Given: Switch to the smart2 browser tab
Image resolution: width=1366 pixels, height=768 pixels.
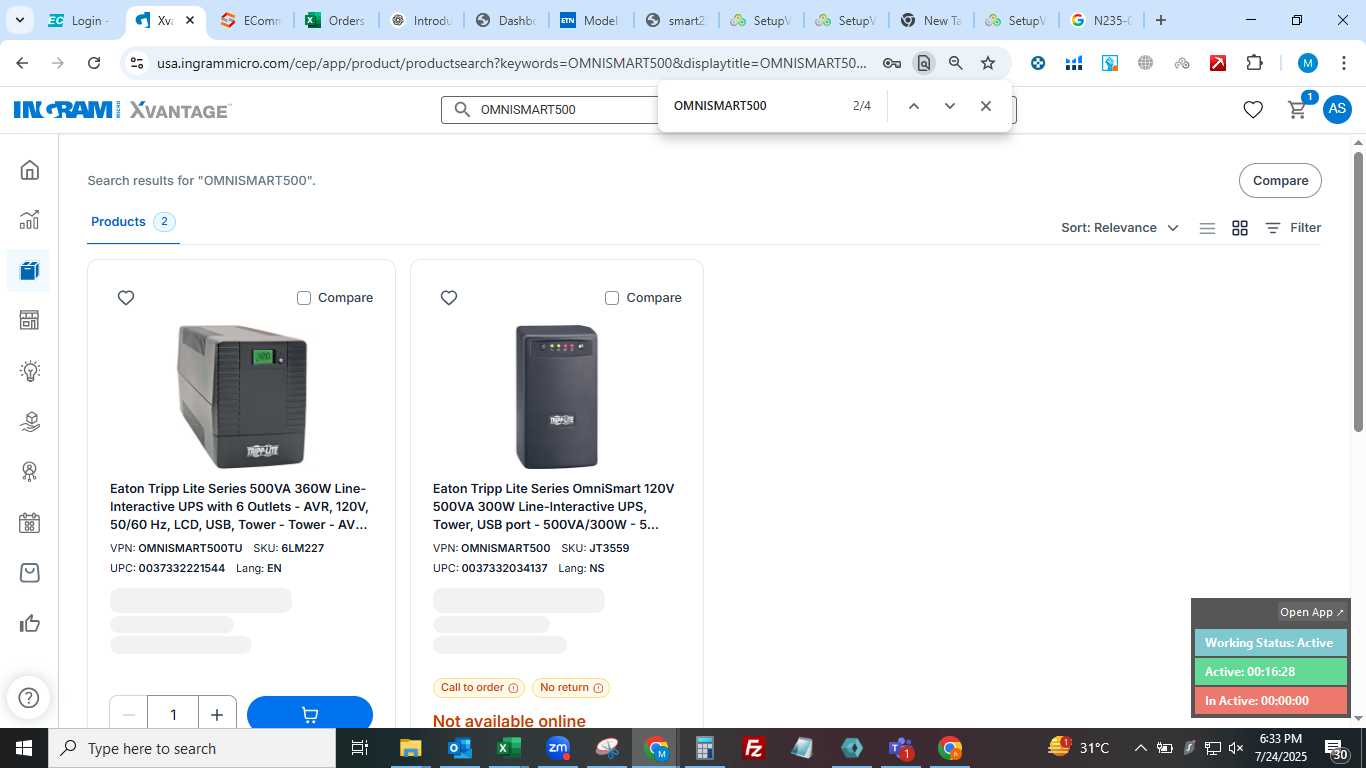Looking at the screenshot, I should 678,20.
